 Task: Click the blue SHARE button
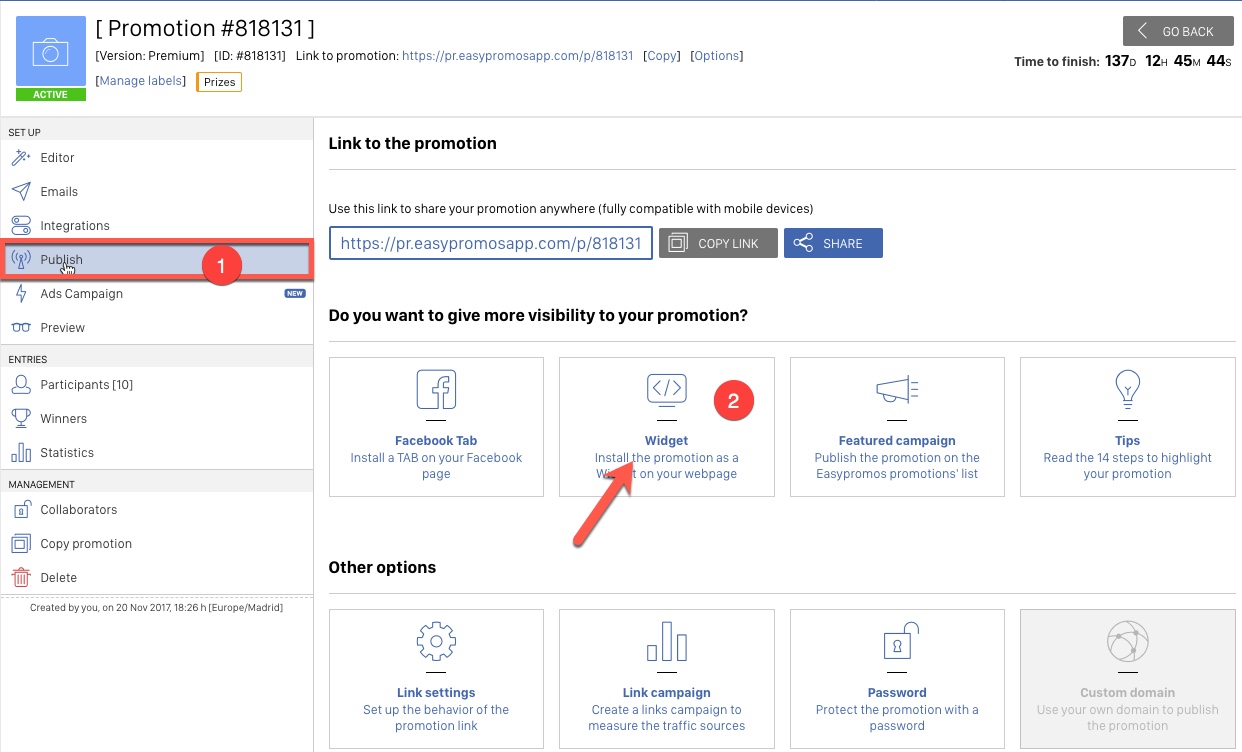click(x=833, y=243)
